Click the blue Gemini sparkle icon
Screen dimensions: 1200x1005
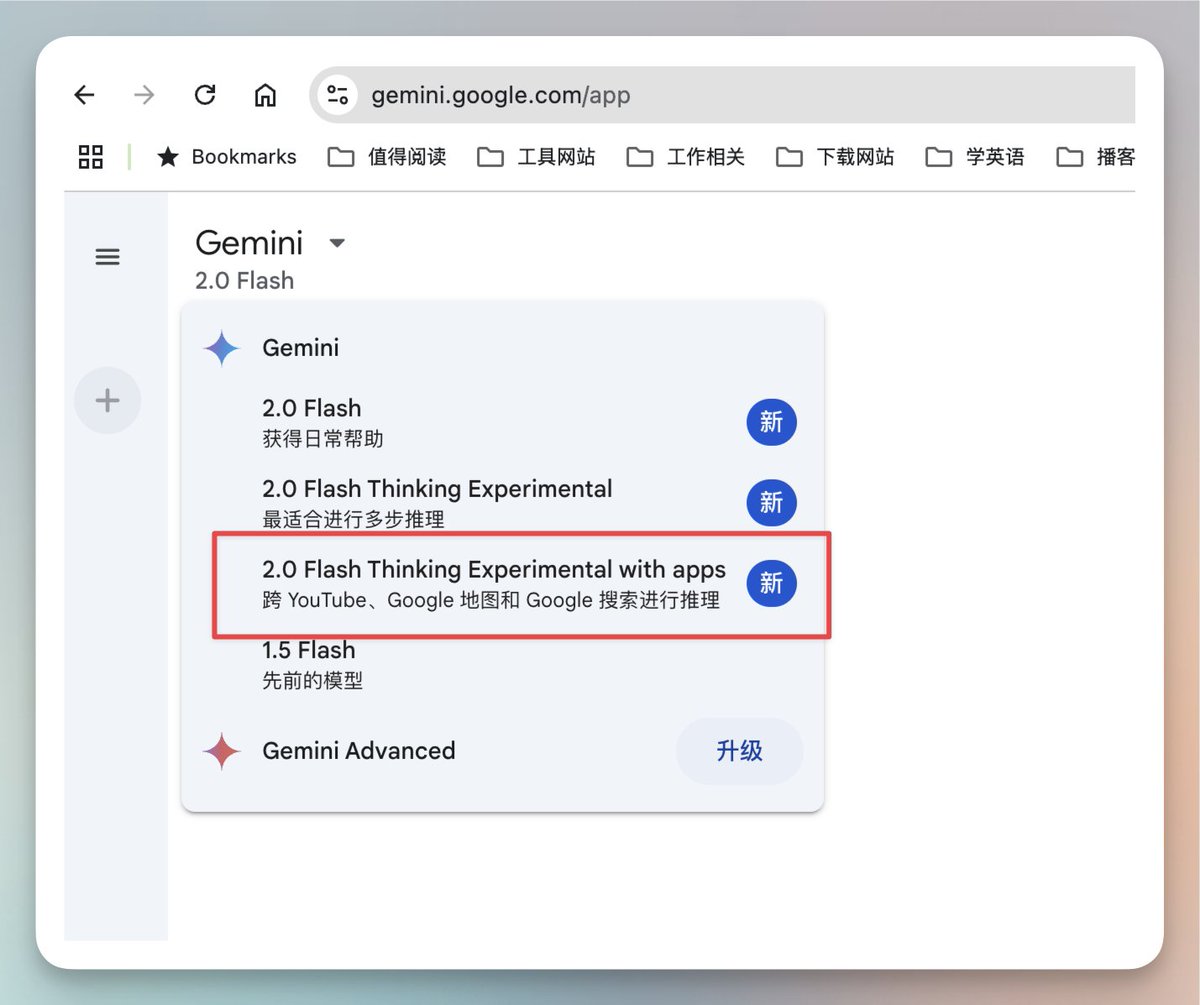point(221,348)
